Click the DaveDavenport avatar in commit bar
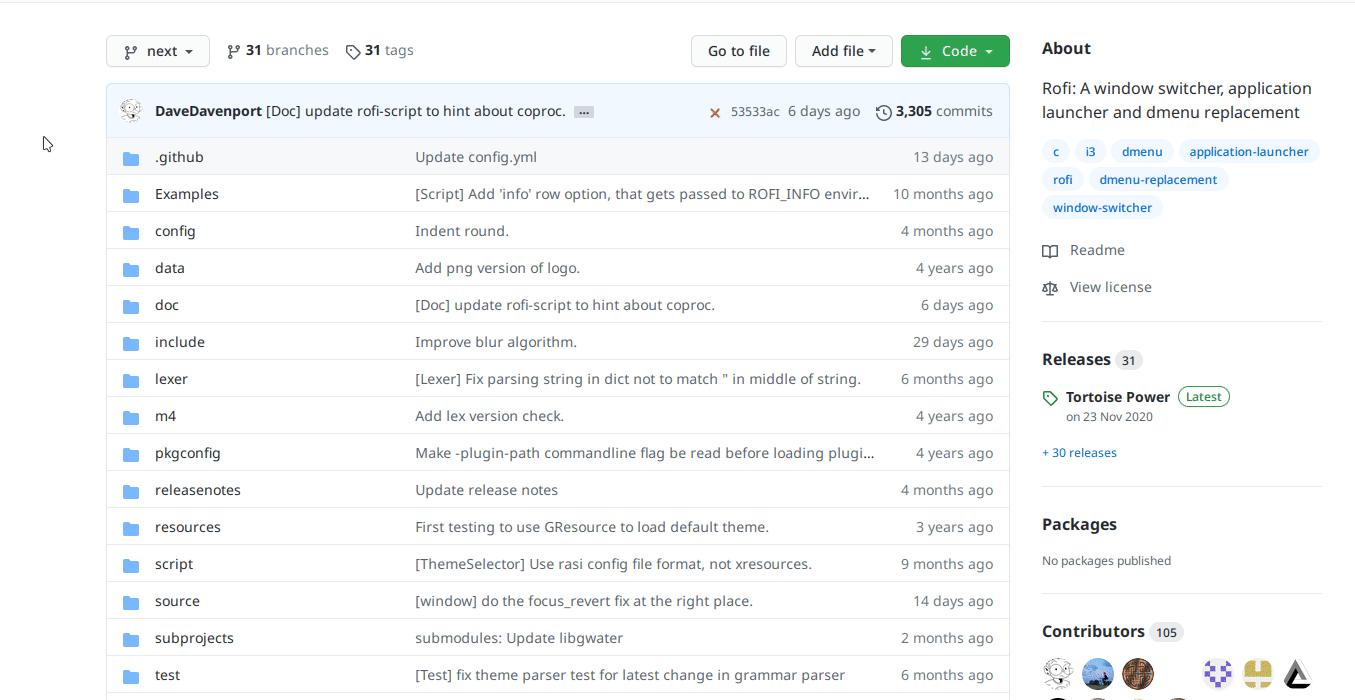The image size is (1355, 700). [131, 111]
